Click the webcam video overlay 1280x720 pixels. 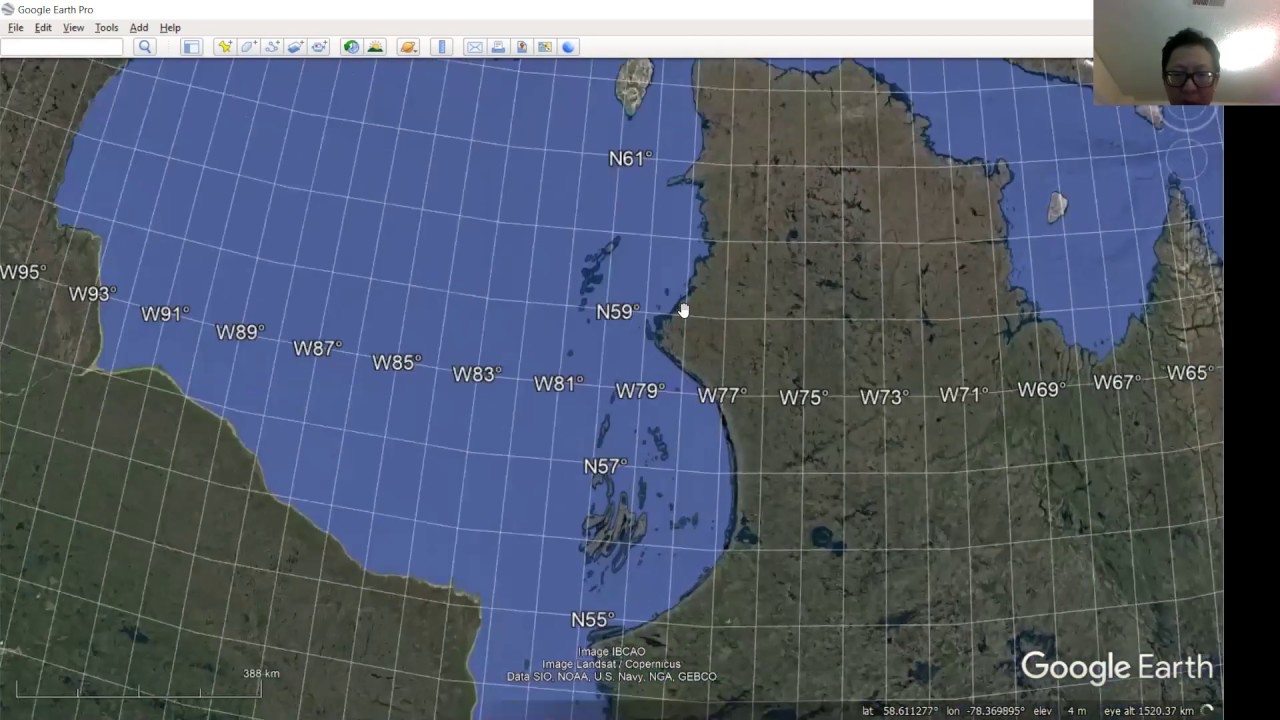pos(1186,52)
